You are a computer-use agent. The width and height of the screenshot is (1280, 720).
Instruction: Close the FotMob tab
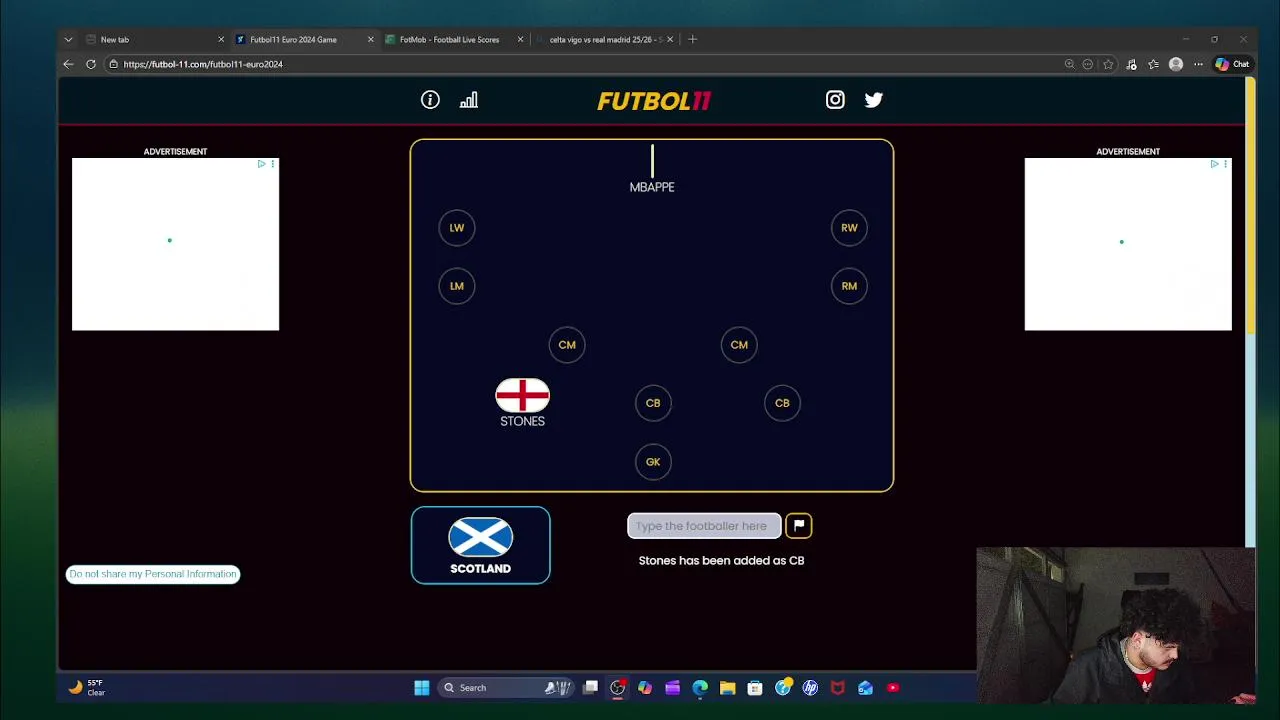click(520, 39)
